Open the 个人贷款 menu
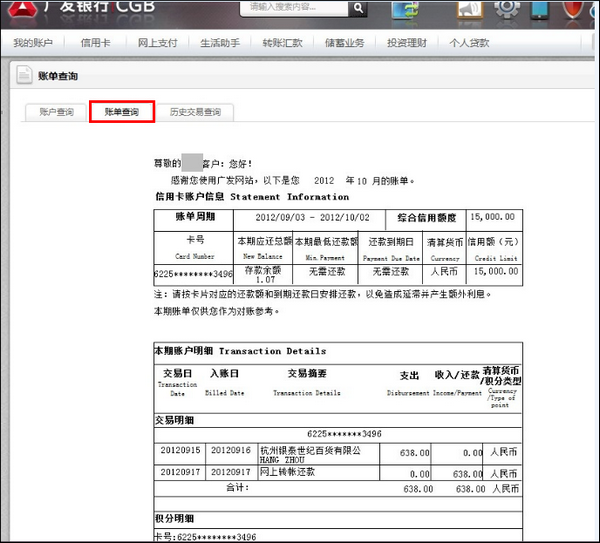 pyautogui.click(x=469, y=43)
